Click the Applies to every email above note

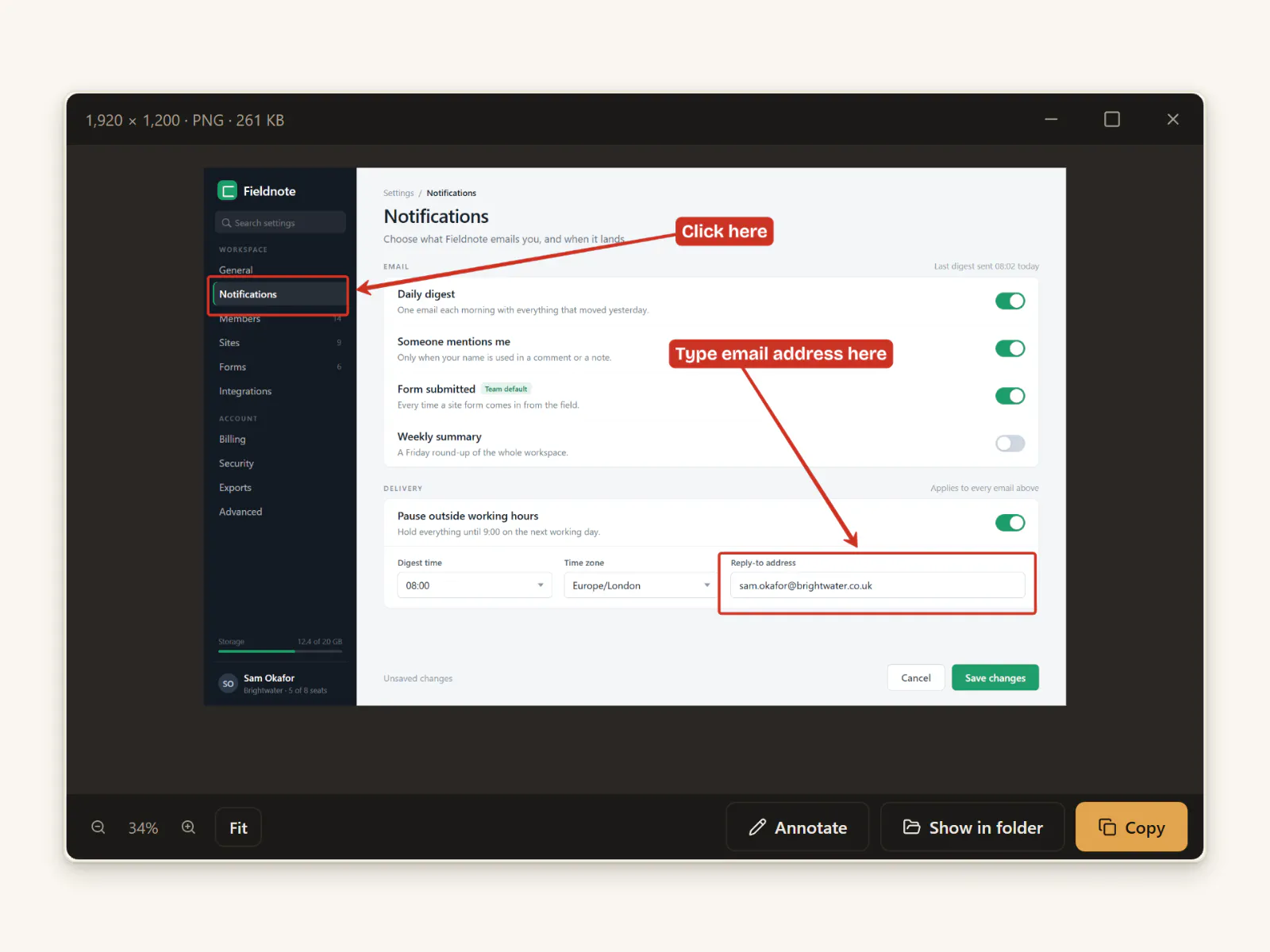click(984, 488)
